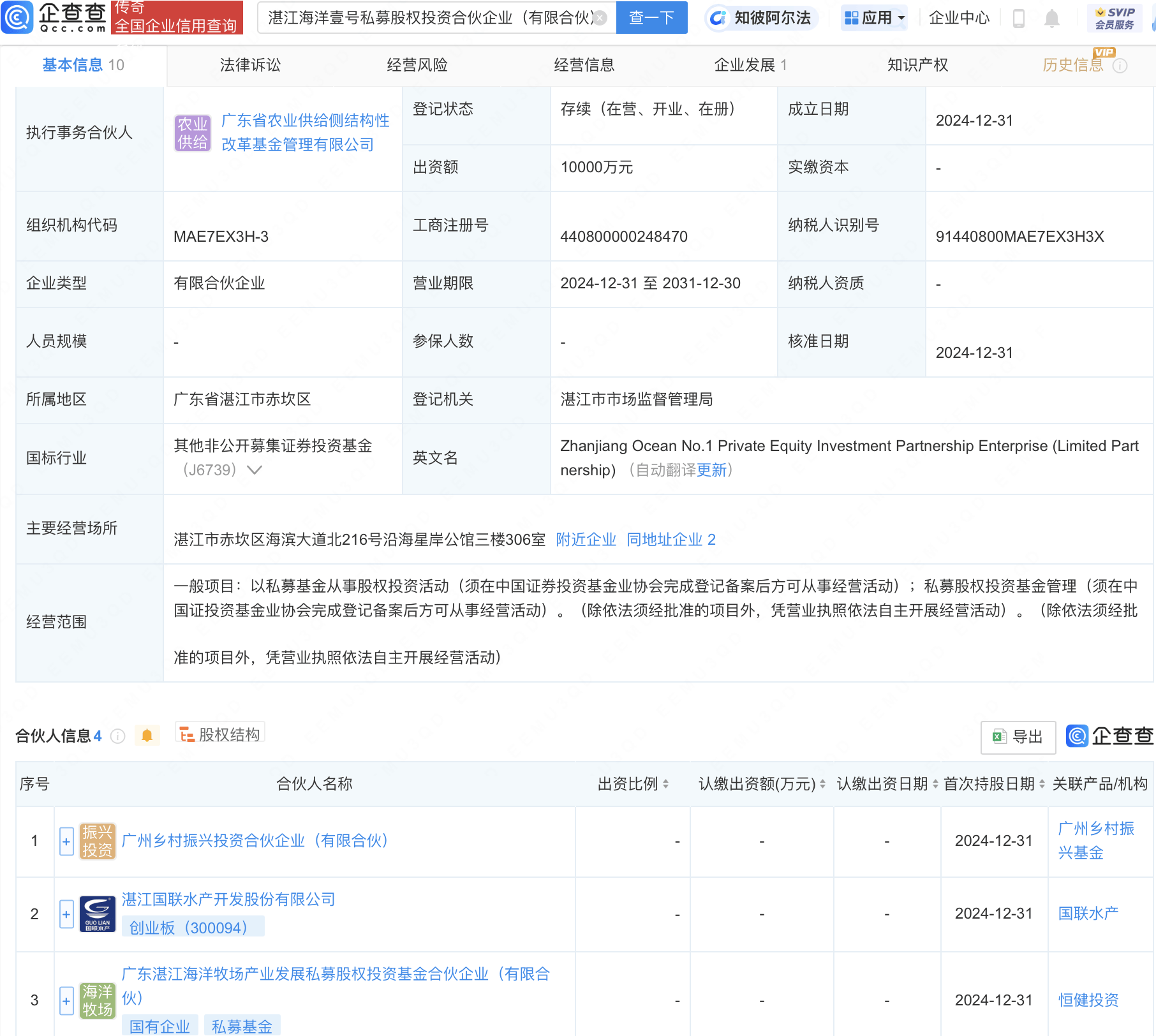Click 知彼阿尔法 logo button
The width and height of the screenshot is (1156, 1036).
click(x=760, y=18)
